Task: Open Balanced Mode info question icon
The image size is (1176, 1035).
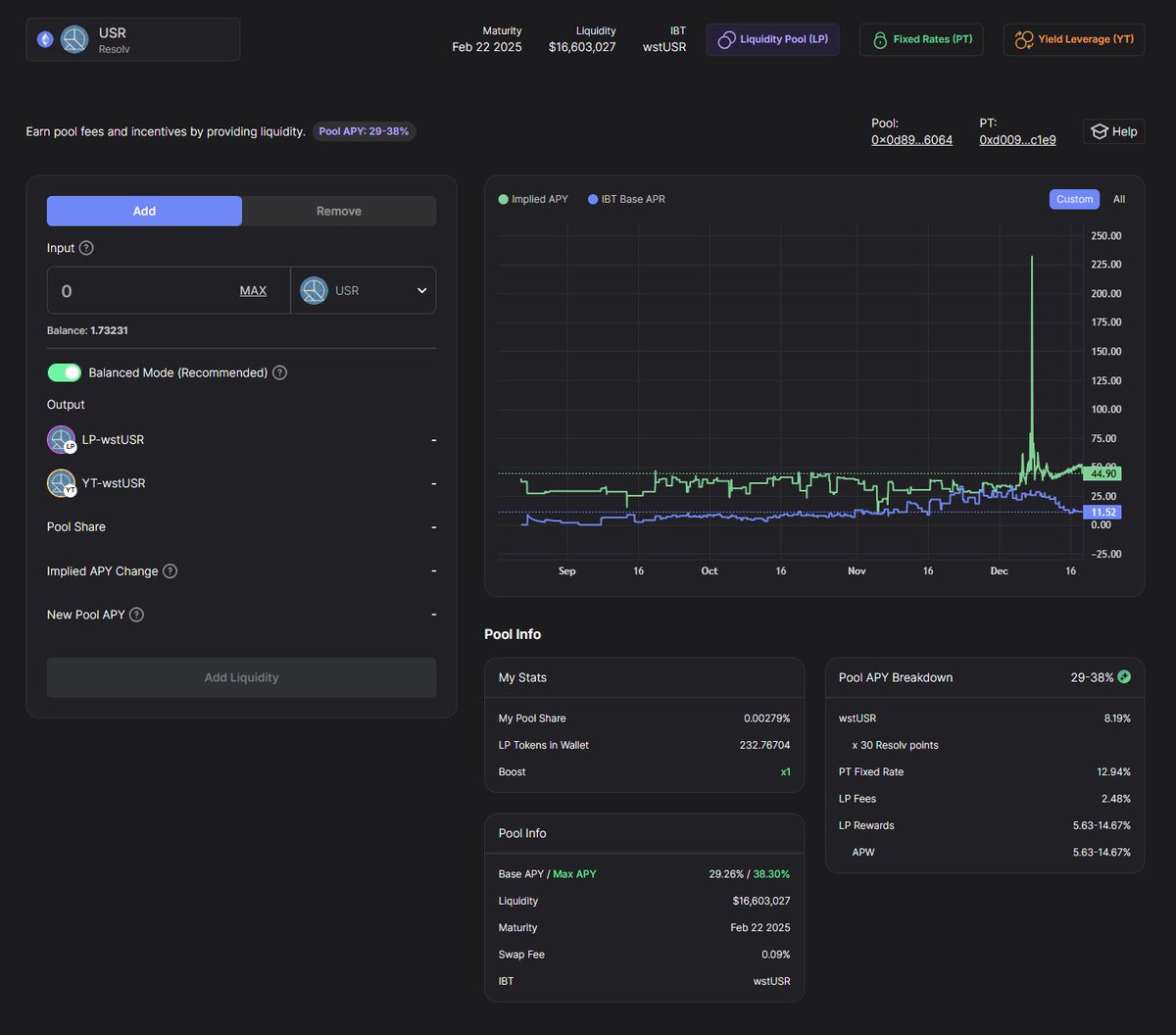Action: pyautogui.click(x=280, y=372)
